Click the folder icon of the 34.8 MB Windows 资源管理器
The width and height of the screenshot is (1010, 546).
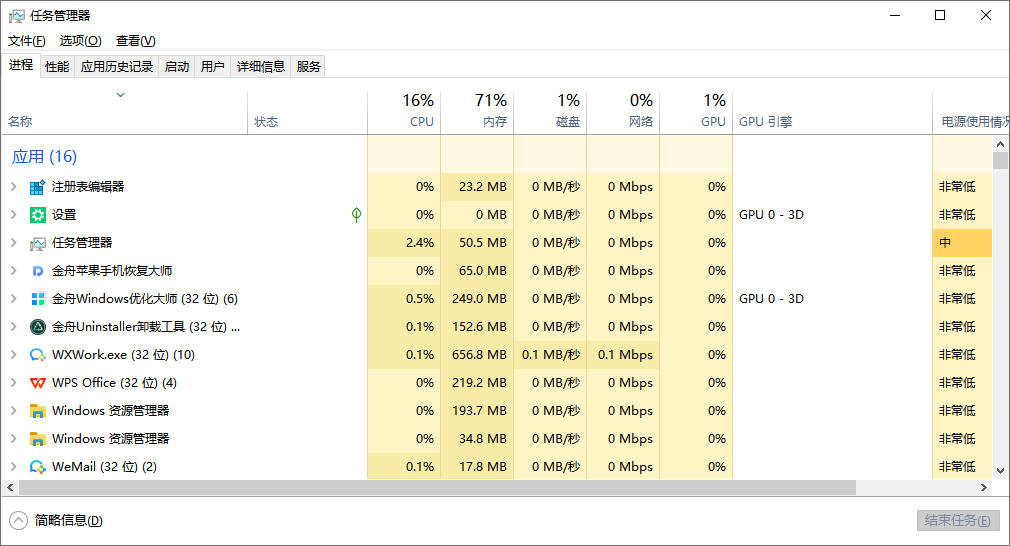[x=37, y=439]
